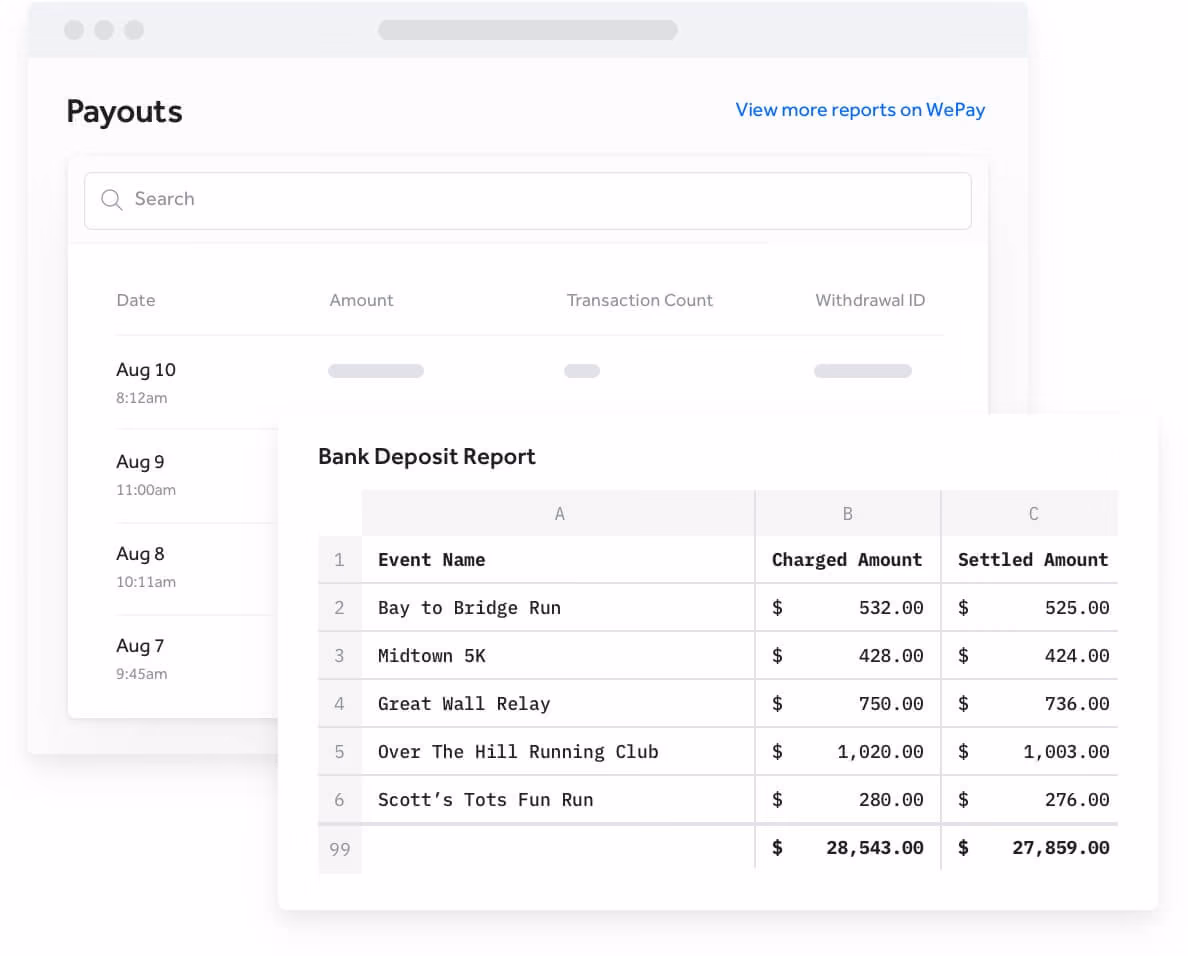Select Scott's Tots Fun Run cell
Screen dimensions: 1188x956
pyautogui.click(x=558, y=800)
